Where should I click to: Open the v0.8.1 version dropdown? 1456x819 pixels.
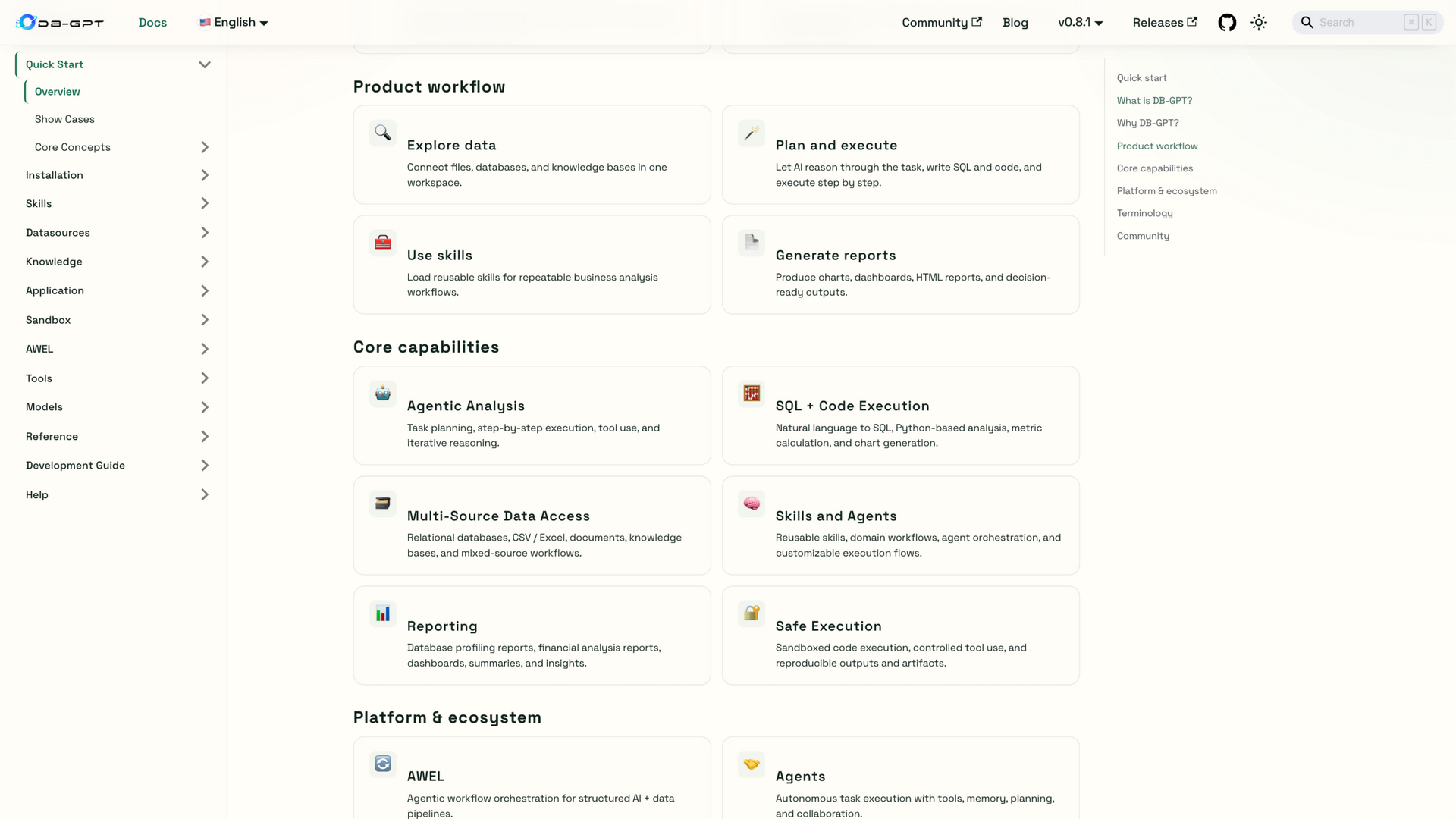click(x=1081, y=23)
